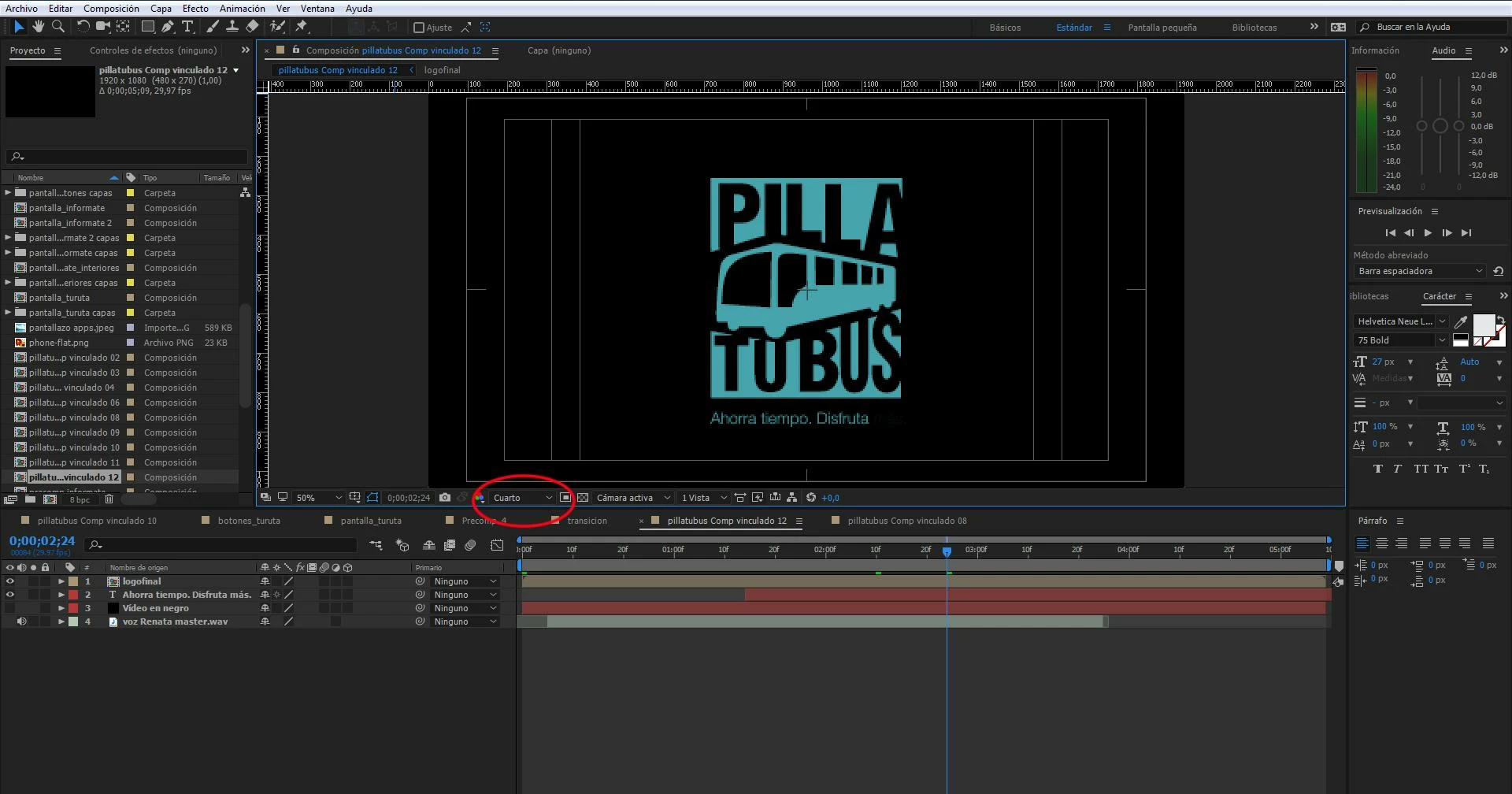Image resolution: width=1512 pixels, height=794 pixels.
Task: Switch to botones_turuta timeline tab
Action: (x=249, y=521)
